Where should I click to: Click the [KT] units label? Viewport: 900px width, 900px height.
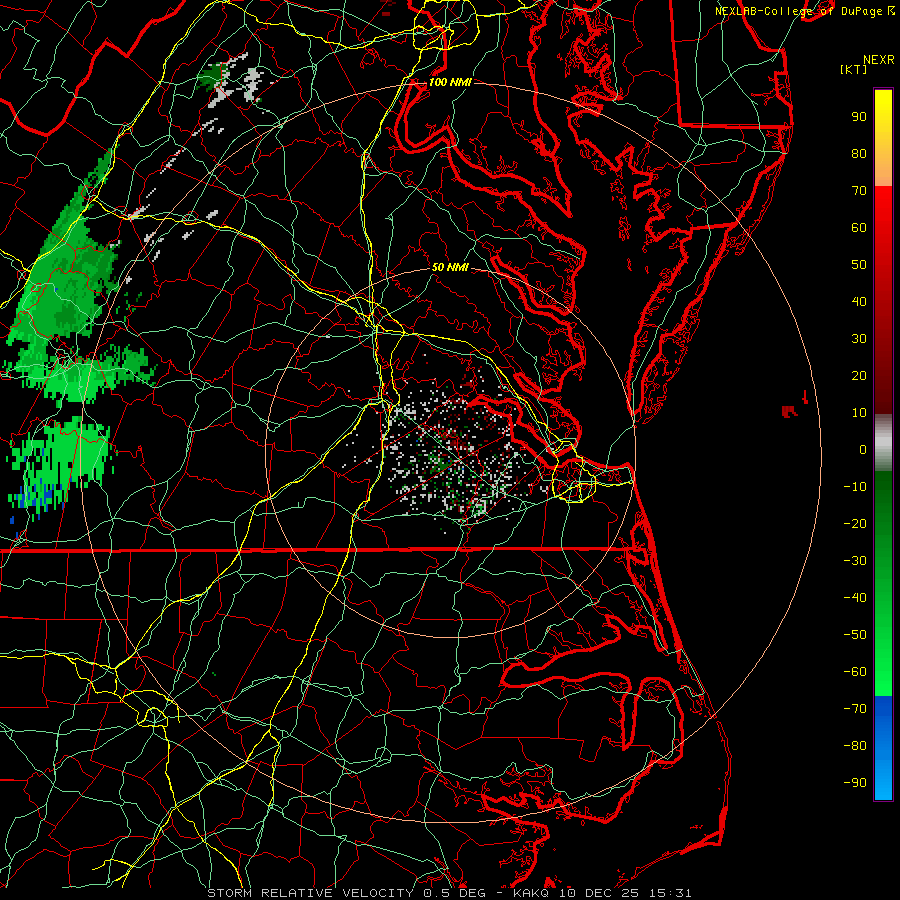[854, 69]
